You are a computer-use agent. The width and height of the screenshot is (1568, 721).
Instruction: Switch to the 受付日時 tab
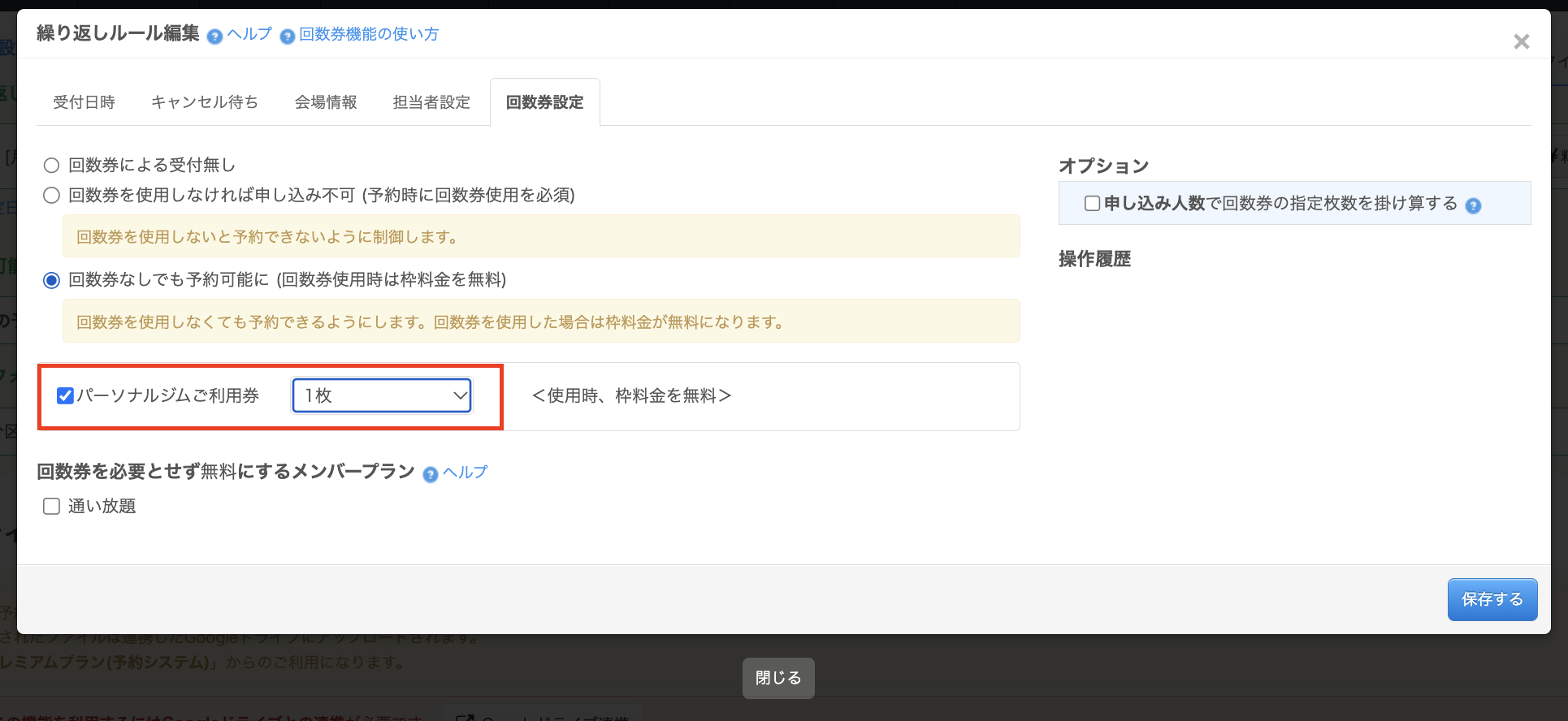(x=84, y=102)
